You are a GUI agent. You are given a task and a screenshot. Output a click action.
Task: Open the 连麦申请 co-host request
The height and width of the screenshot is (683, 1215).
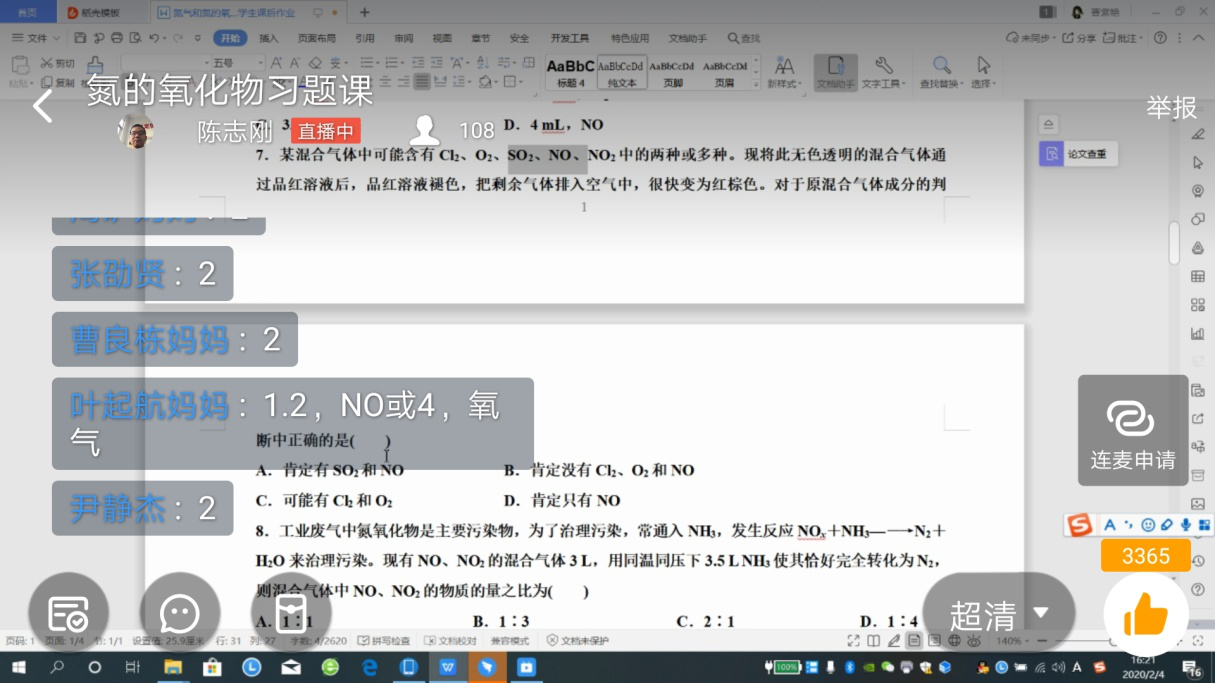[1133, 431]
